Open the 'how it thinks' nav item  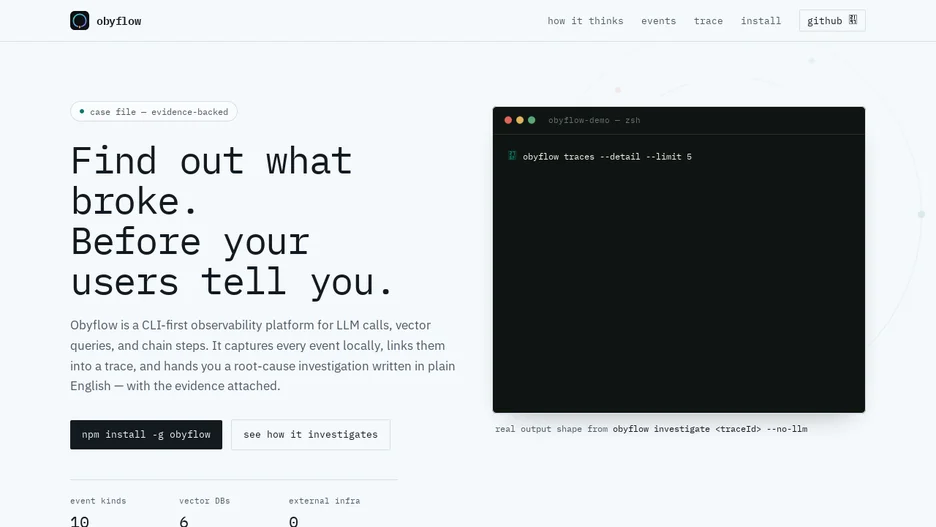click(585, 21)
